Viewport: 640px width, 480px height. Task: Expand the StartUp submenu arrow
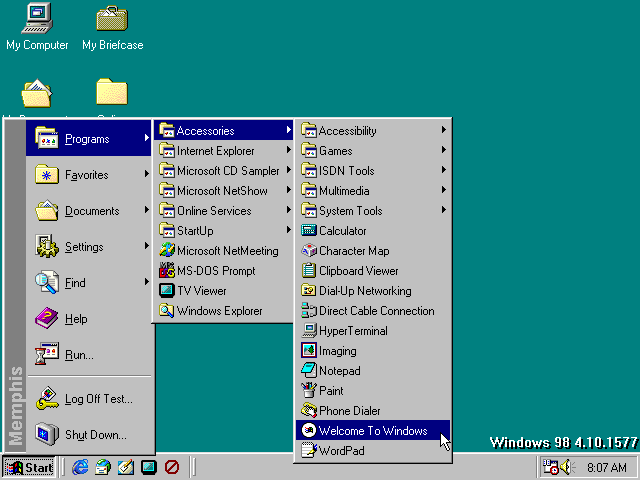[289, 230]
